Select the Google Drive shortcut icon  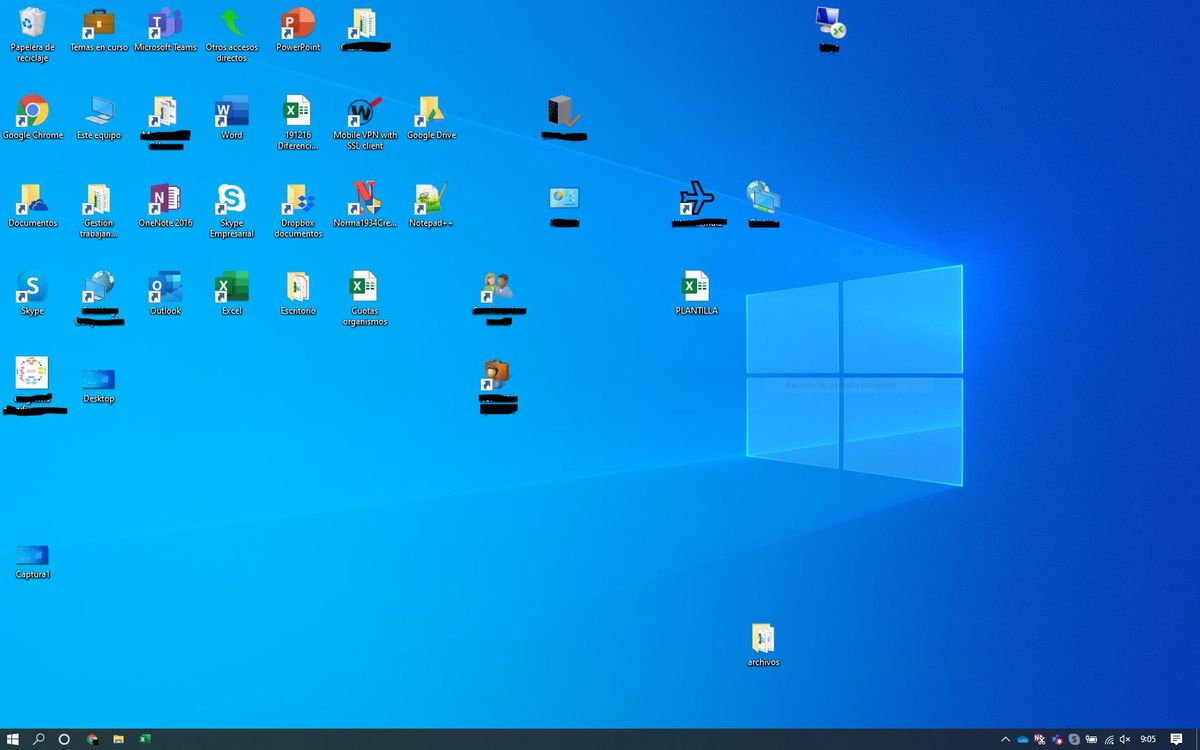[x=431, y=118]
